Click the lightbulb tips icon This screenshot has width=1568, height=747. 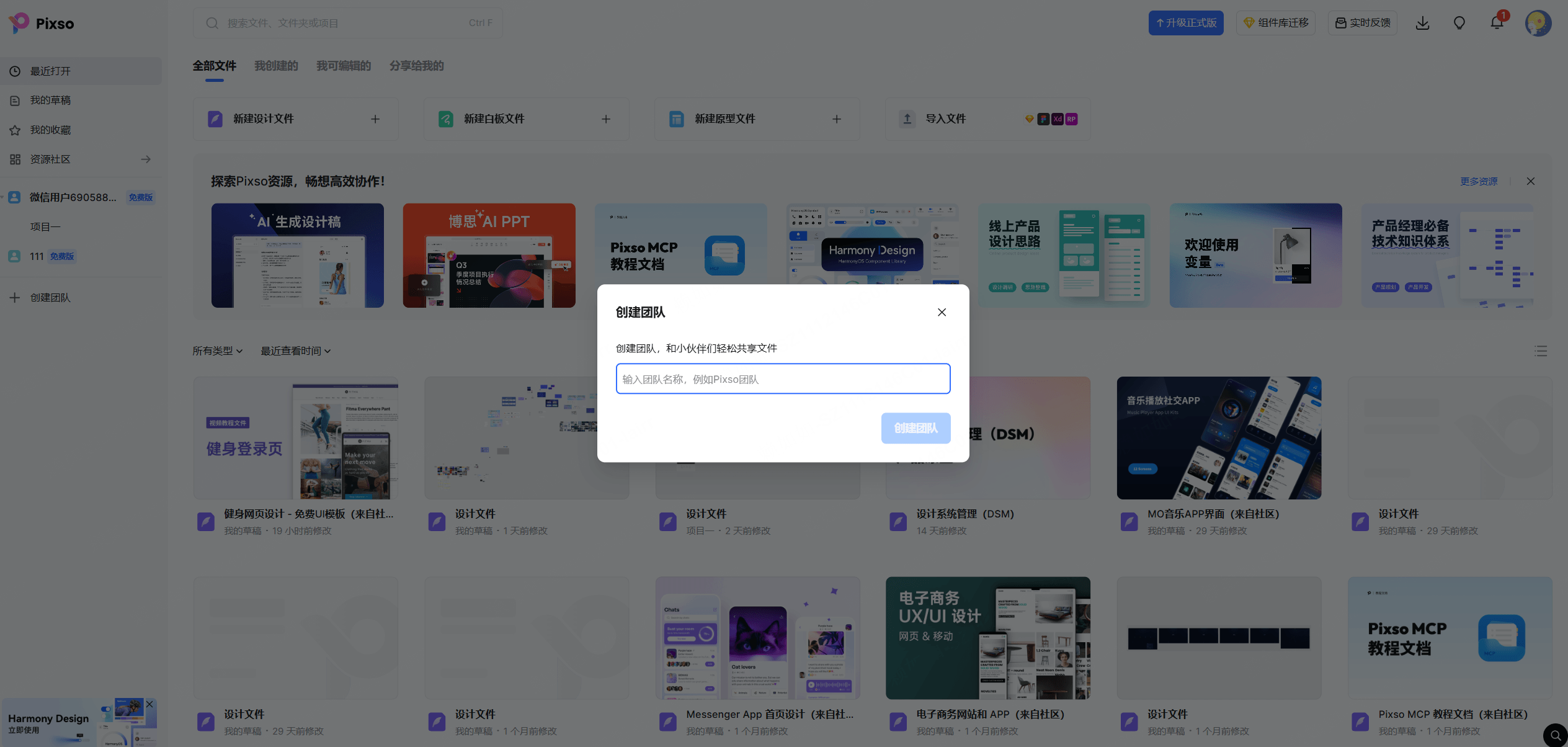point(1459,23)
